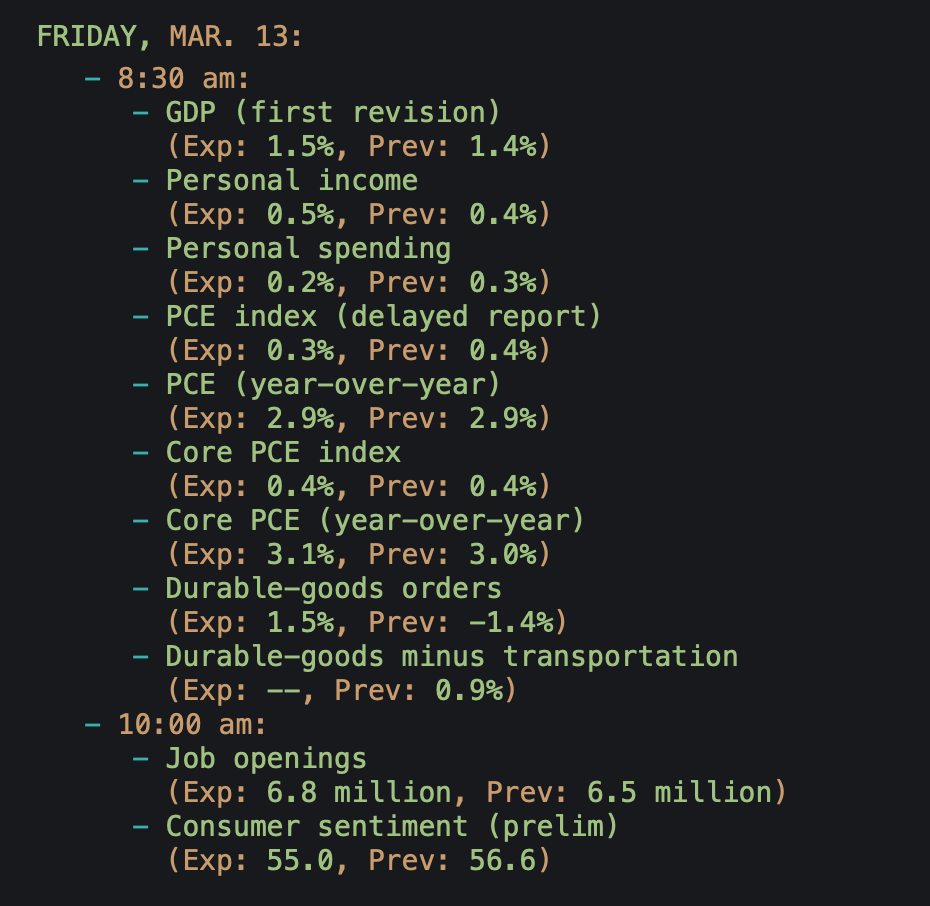The height and width of the screenshot is (906, 930).
Task: Click the "GDP (first revision)" line
Action: 333,112
